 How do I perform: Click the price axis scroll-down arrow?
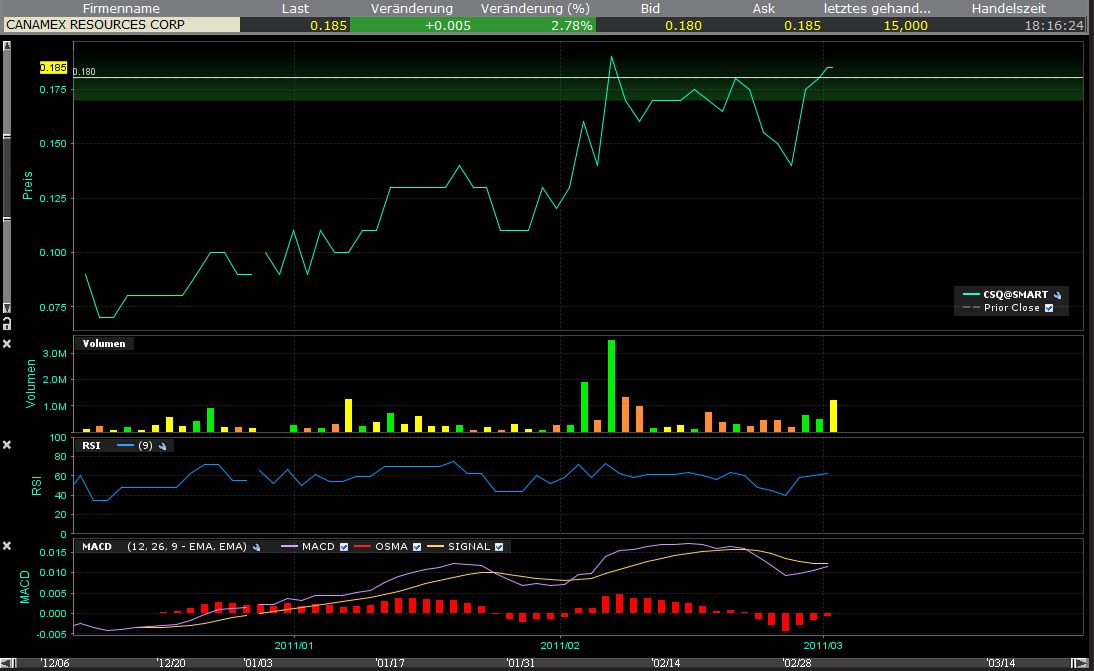point(7,308)
